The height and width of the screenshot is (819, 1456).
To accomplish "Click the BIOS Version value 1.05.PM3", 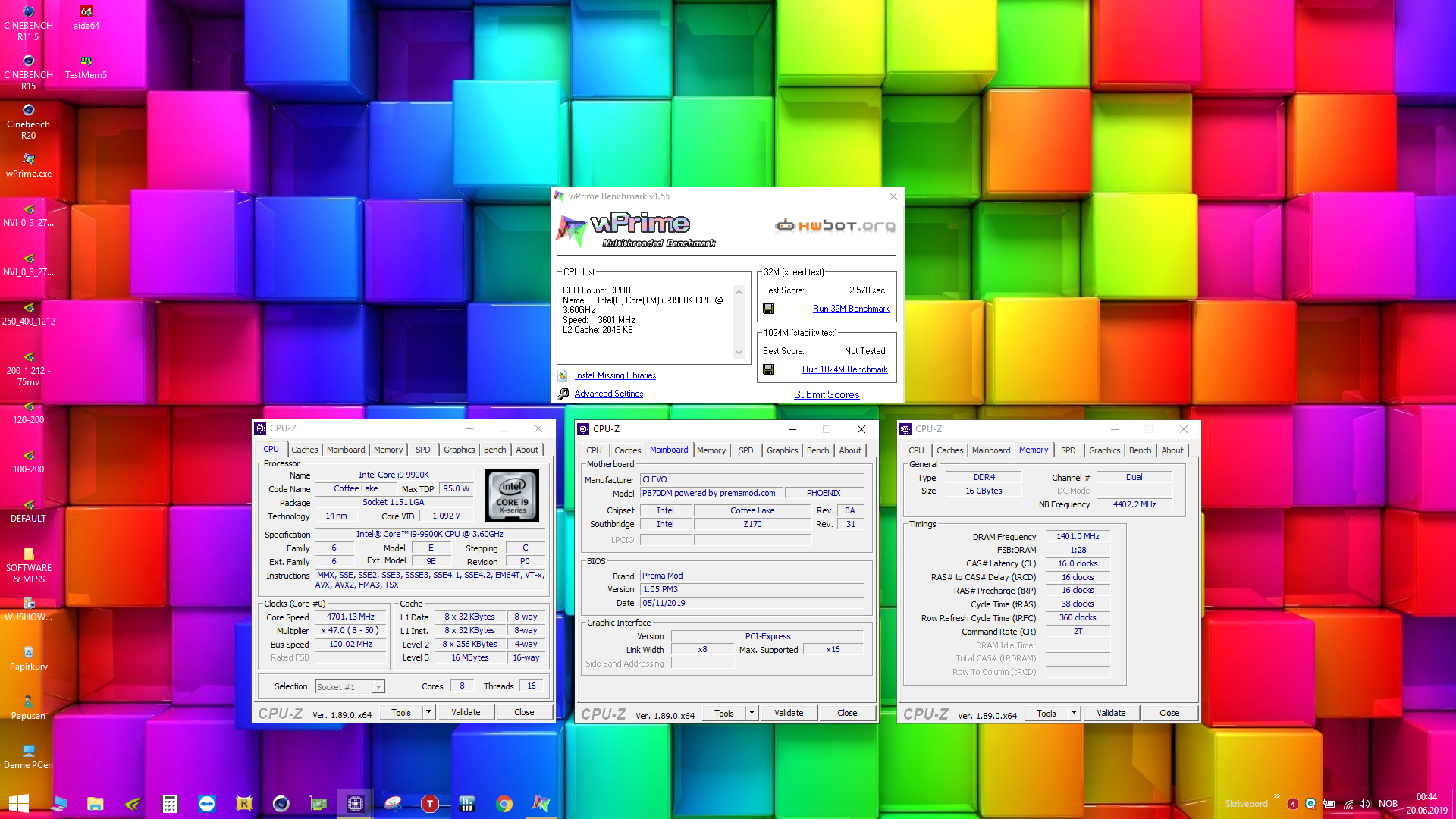I will 752,589.
